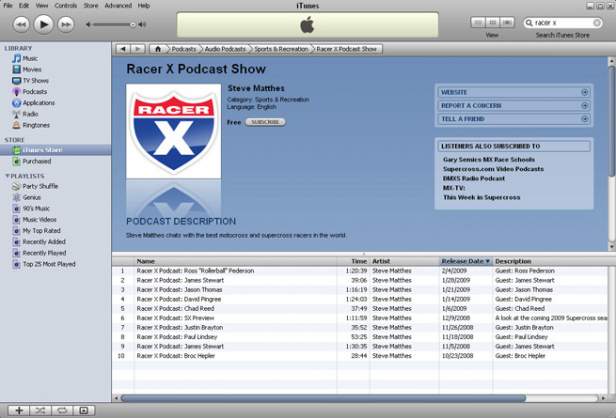Click the search magnifier icon
This screenshot has height=418, width=616.
529,23
